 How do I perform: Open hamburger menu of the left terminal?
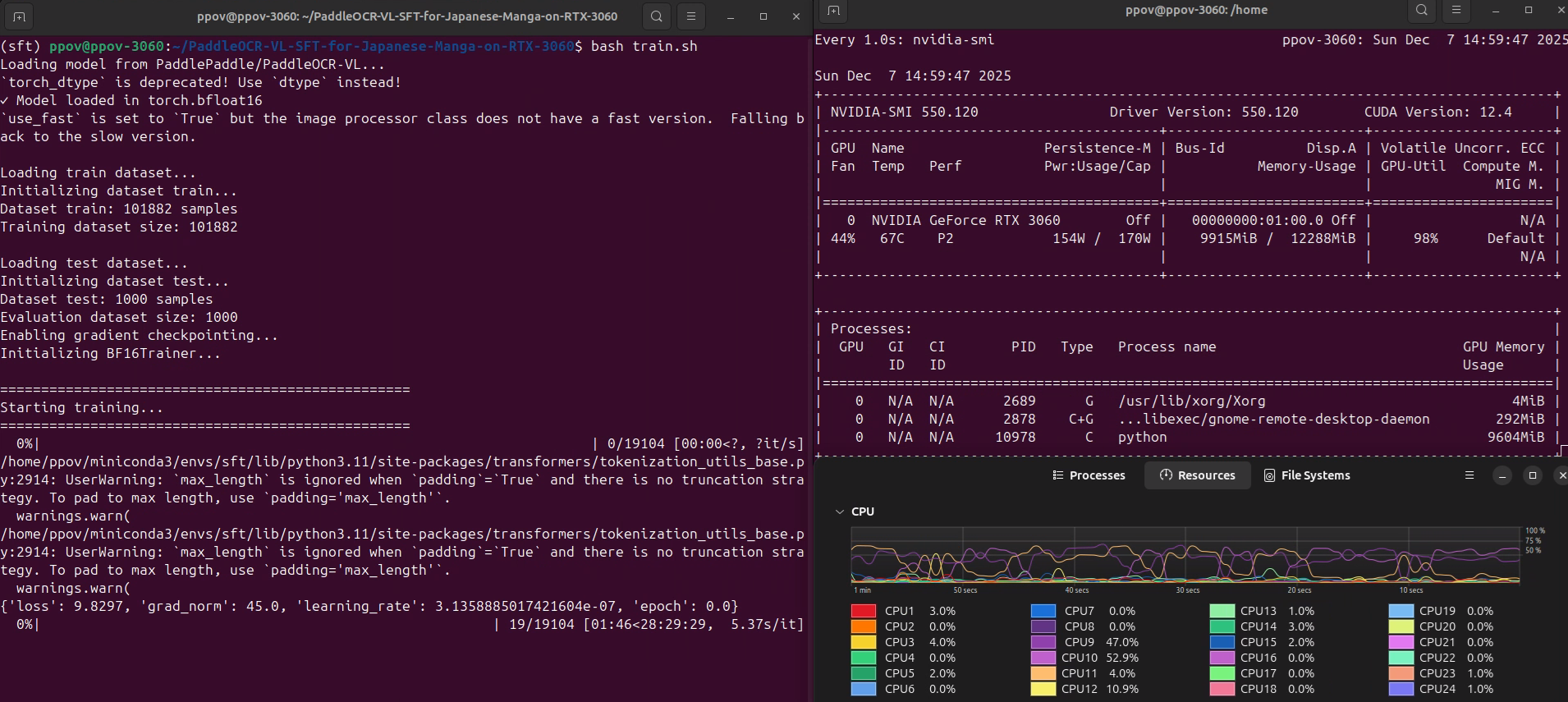691,16
